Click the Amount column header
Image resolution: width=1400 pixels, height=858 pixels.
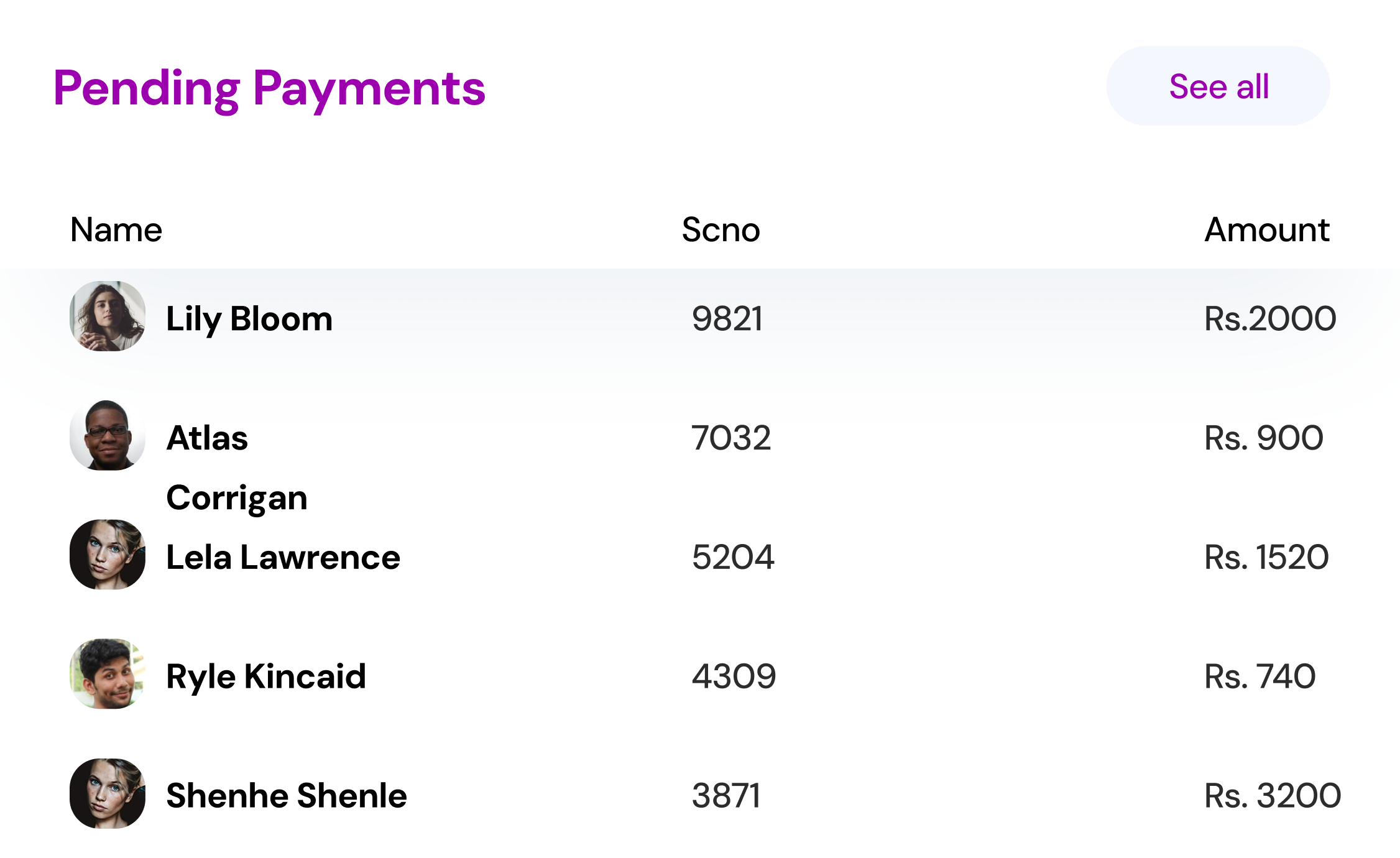1267,229
